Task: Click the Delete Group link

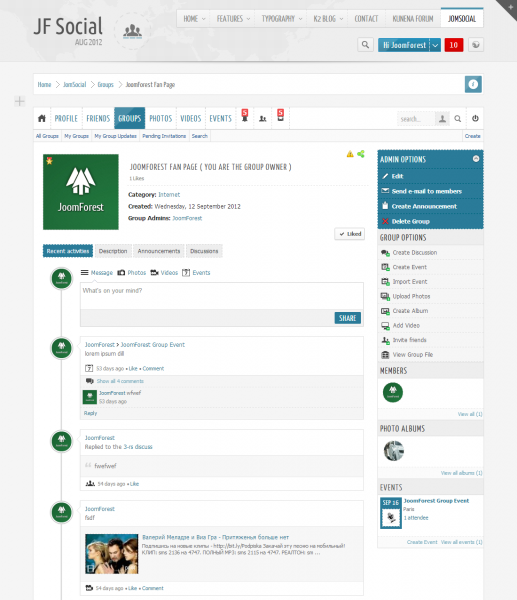Action: click(x=411, y=221)
